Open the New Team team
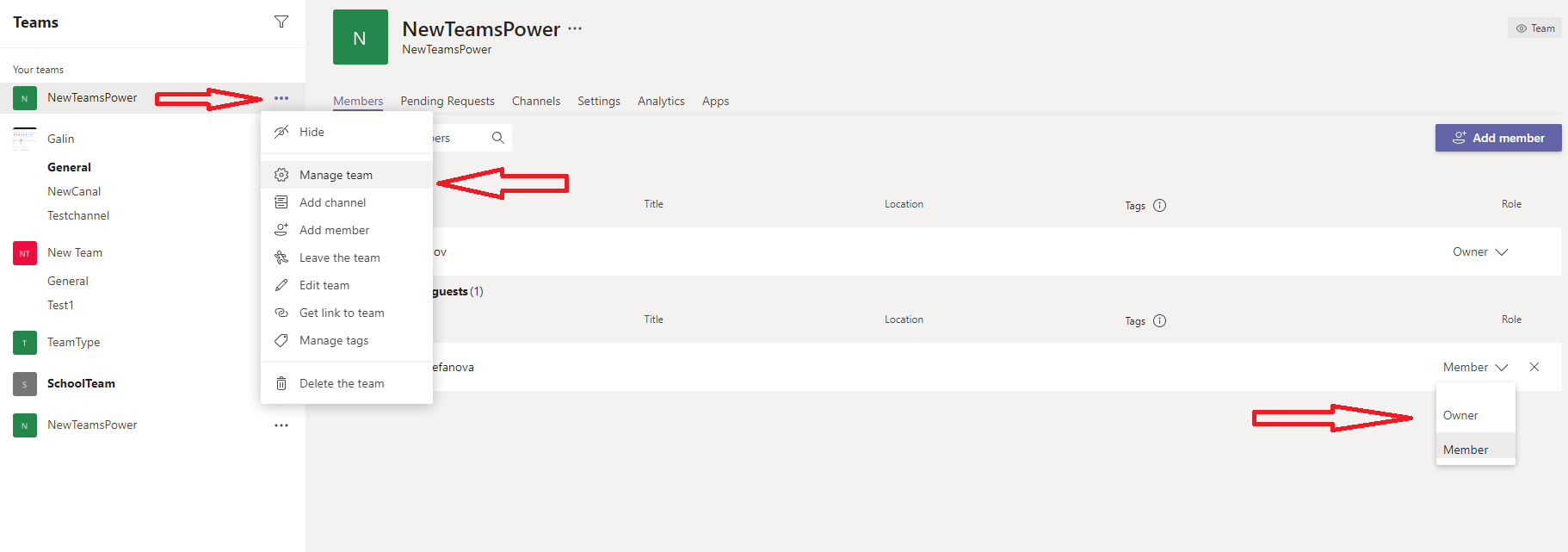Image resolution: width=1568 pixels, height=552 pixels. (x=75, y=252)
